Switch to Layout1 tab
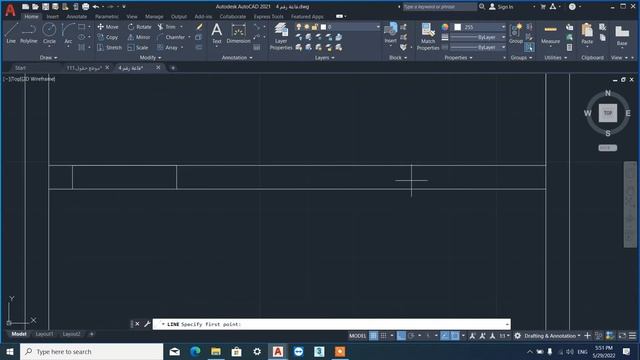The height and width of the screenshot is (360, 640). [44, 334]
